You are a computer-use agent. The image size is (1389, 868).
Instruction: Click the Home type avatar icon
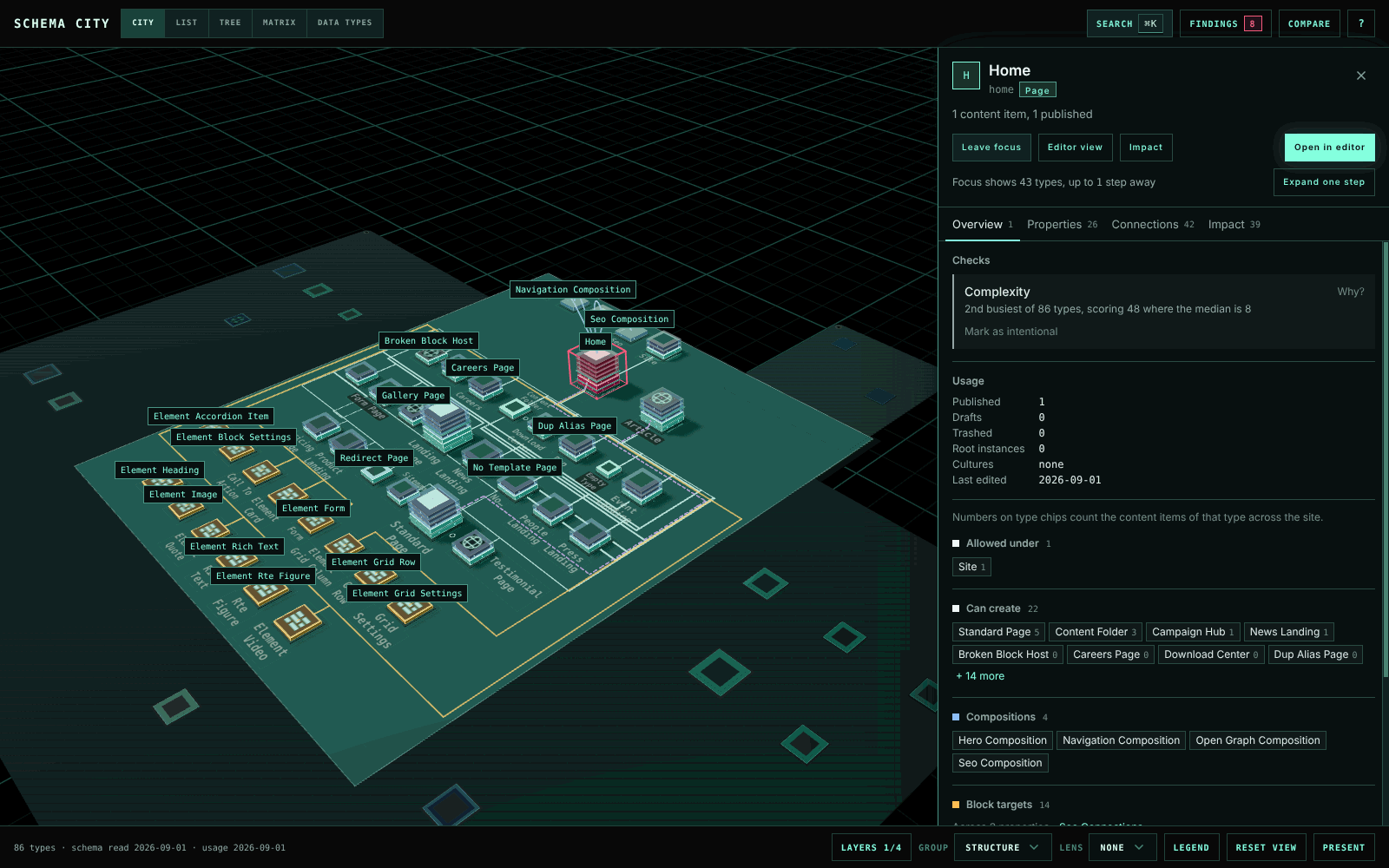point(966,76)
